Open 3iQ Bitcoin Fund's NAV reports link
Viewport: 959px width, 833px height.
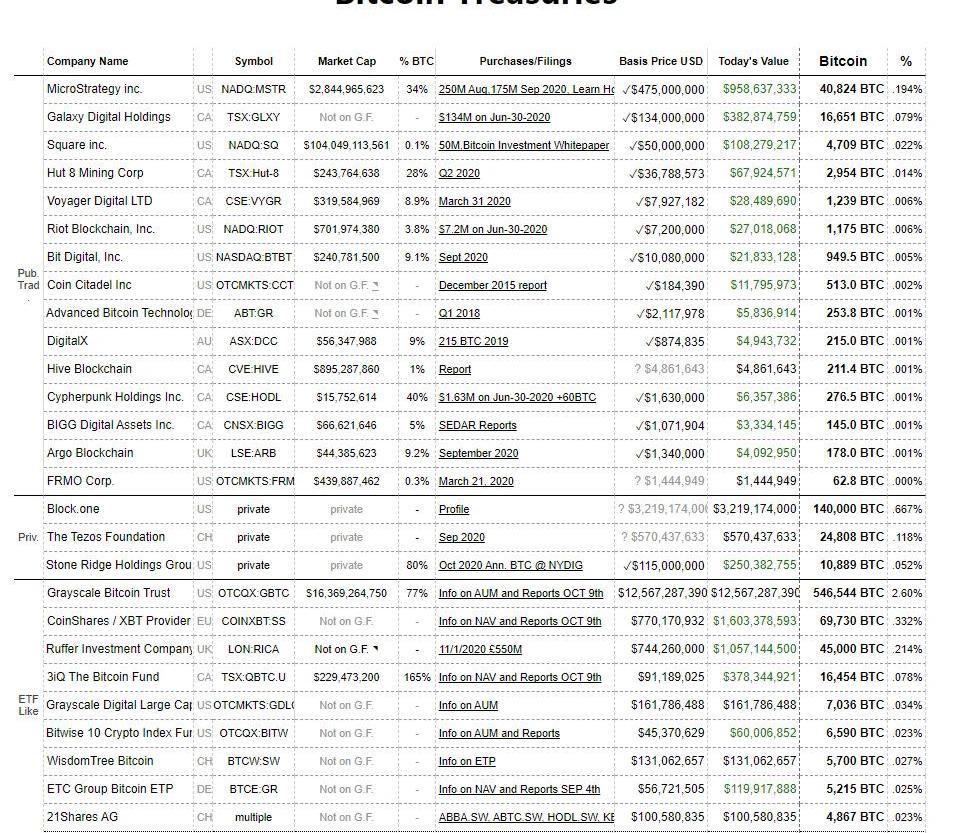pyautogui.click(x=520, y=678)
